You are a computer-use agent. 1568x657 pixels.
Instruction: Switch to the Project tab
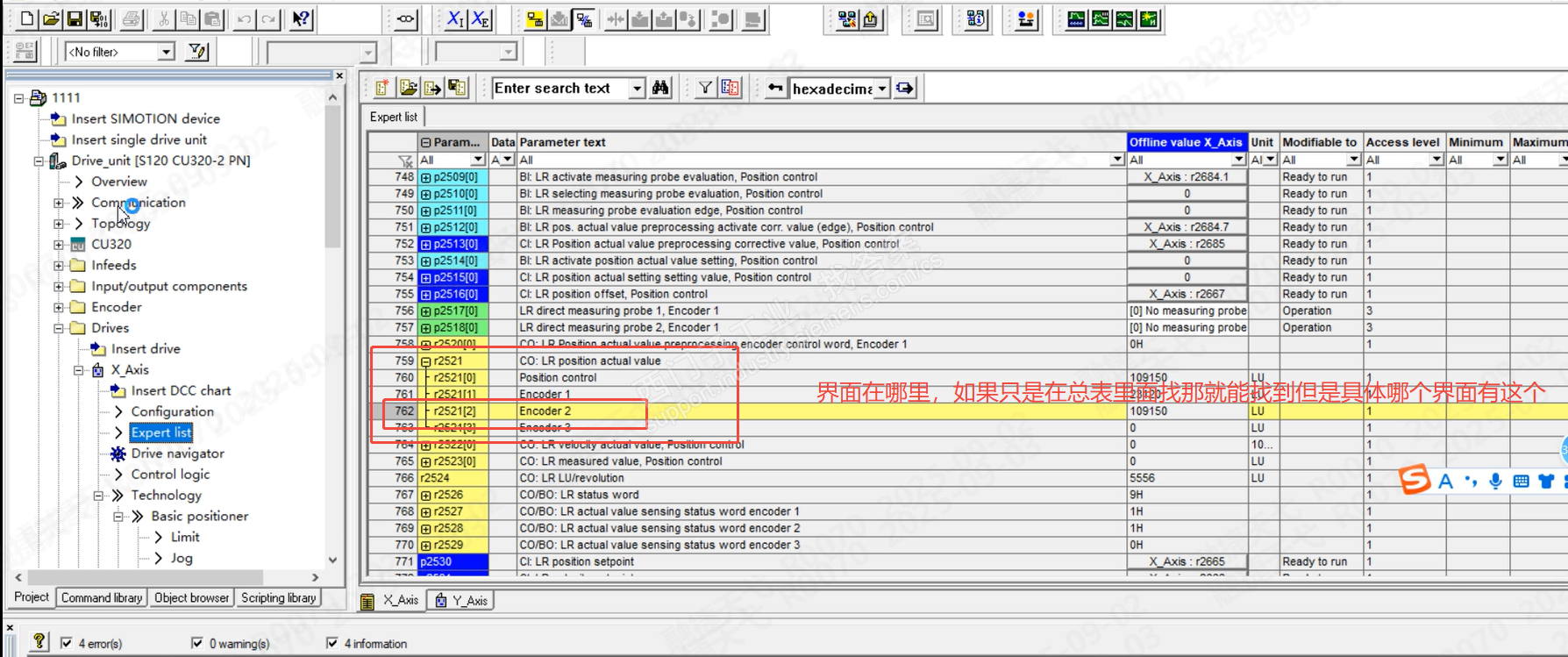pos(32,597)
